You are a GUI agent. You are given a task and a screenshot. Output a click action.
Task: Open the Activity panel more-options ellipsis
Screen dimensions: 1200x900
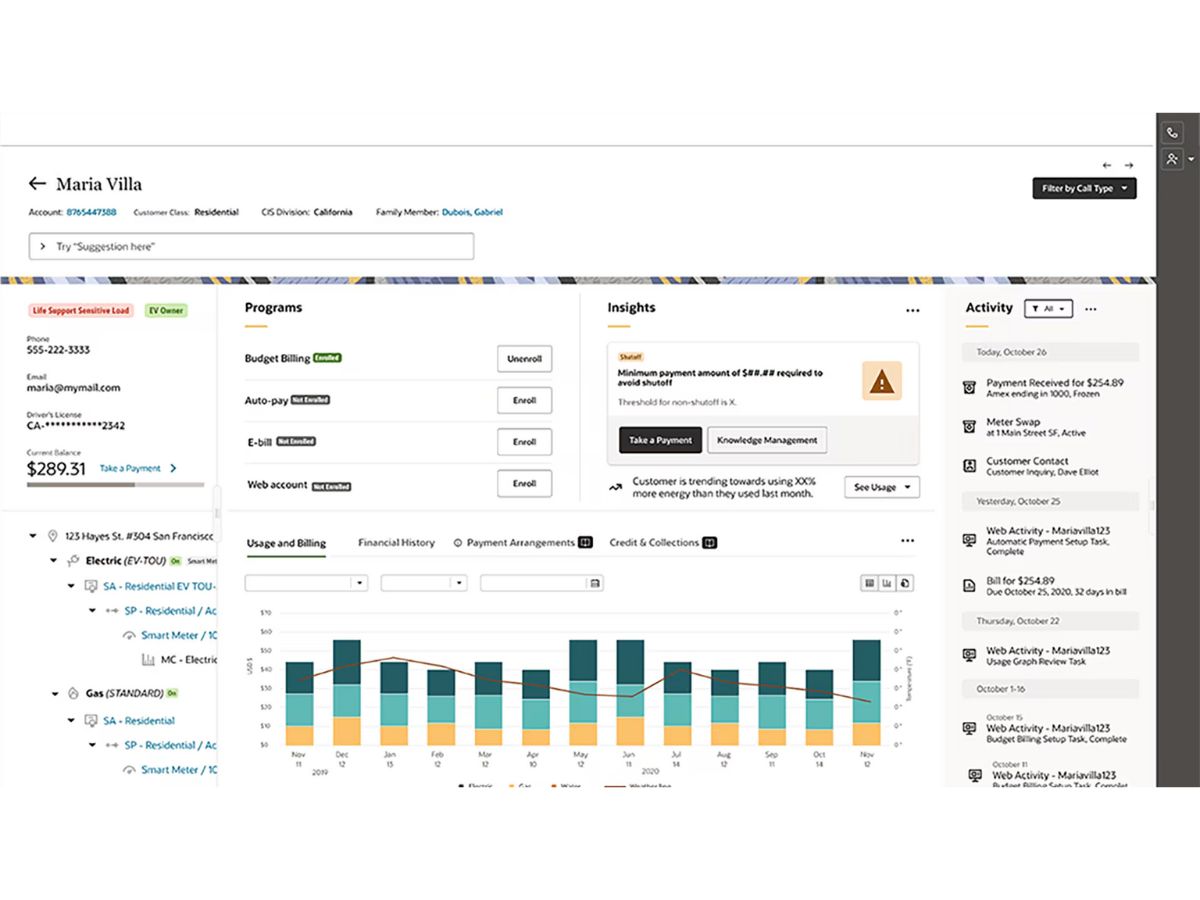point(1091,310)
